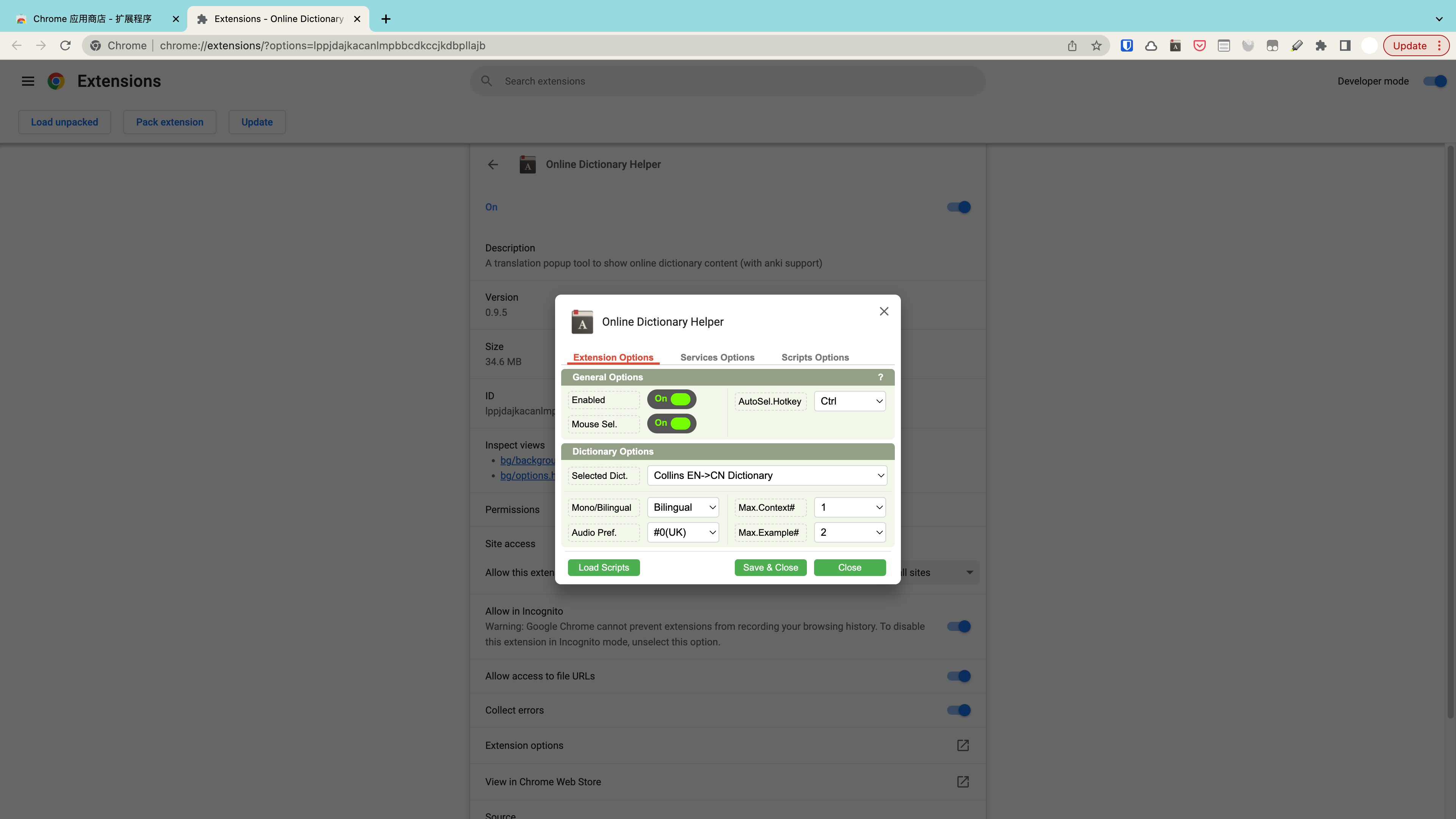
Task: Toggle Collect errors switch
Action: click(x=959, y=710)
